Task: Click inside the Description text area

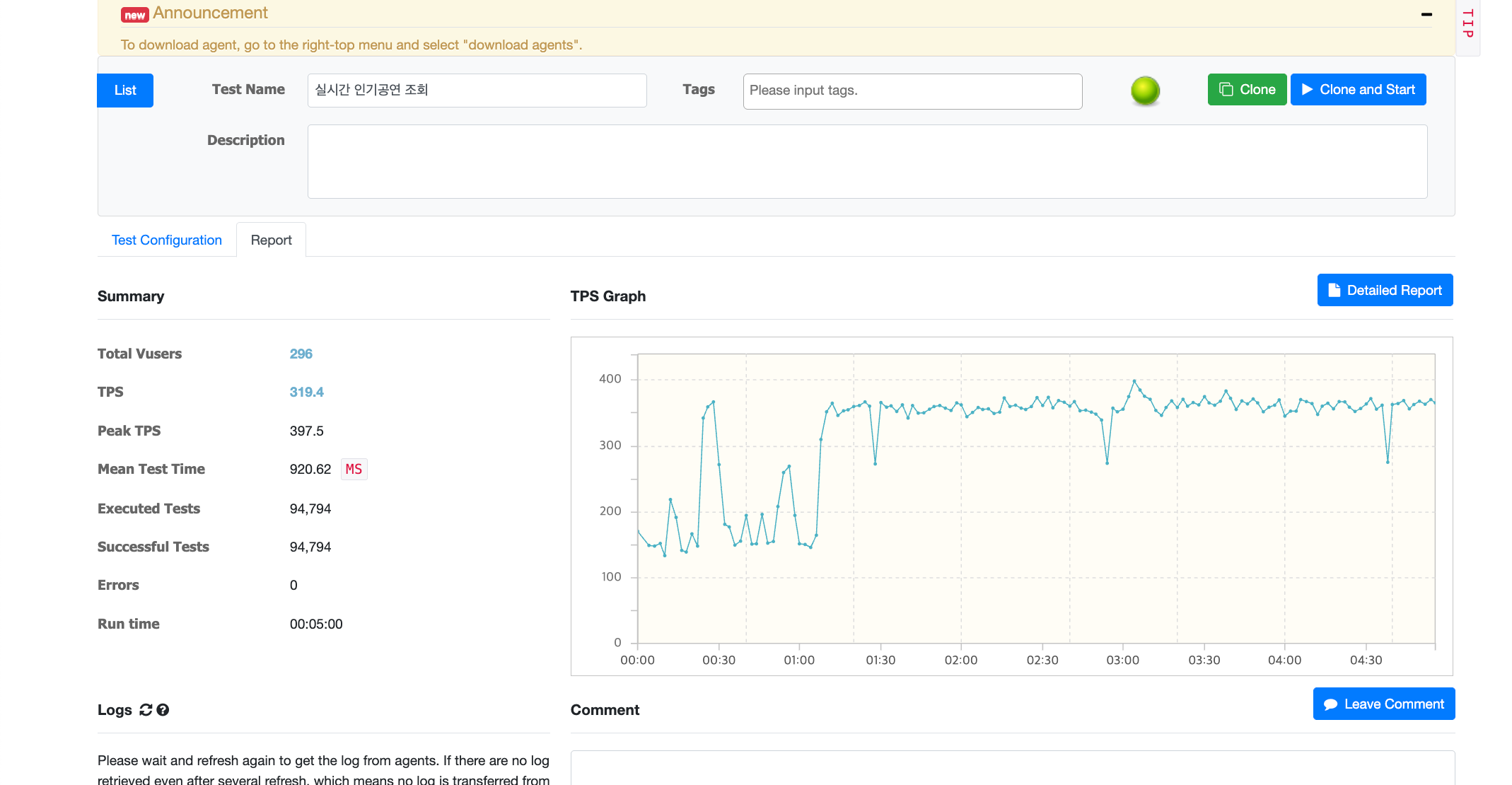Action: coord(867,162)
